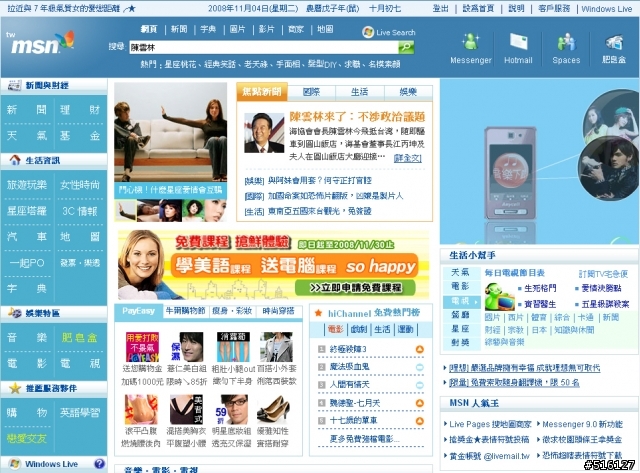Select 星座 in 生活小幫手 list
Image resolution: width=640 pixels, height=473 pixels.
point(460,329)
